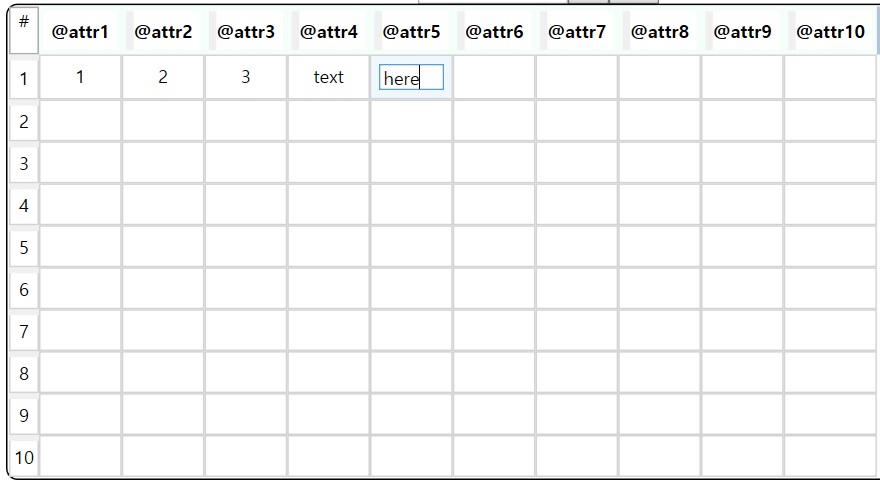Select row 8 header

(x=24, y=373)
